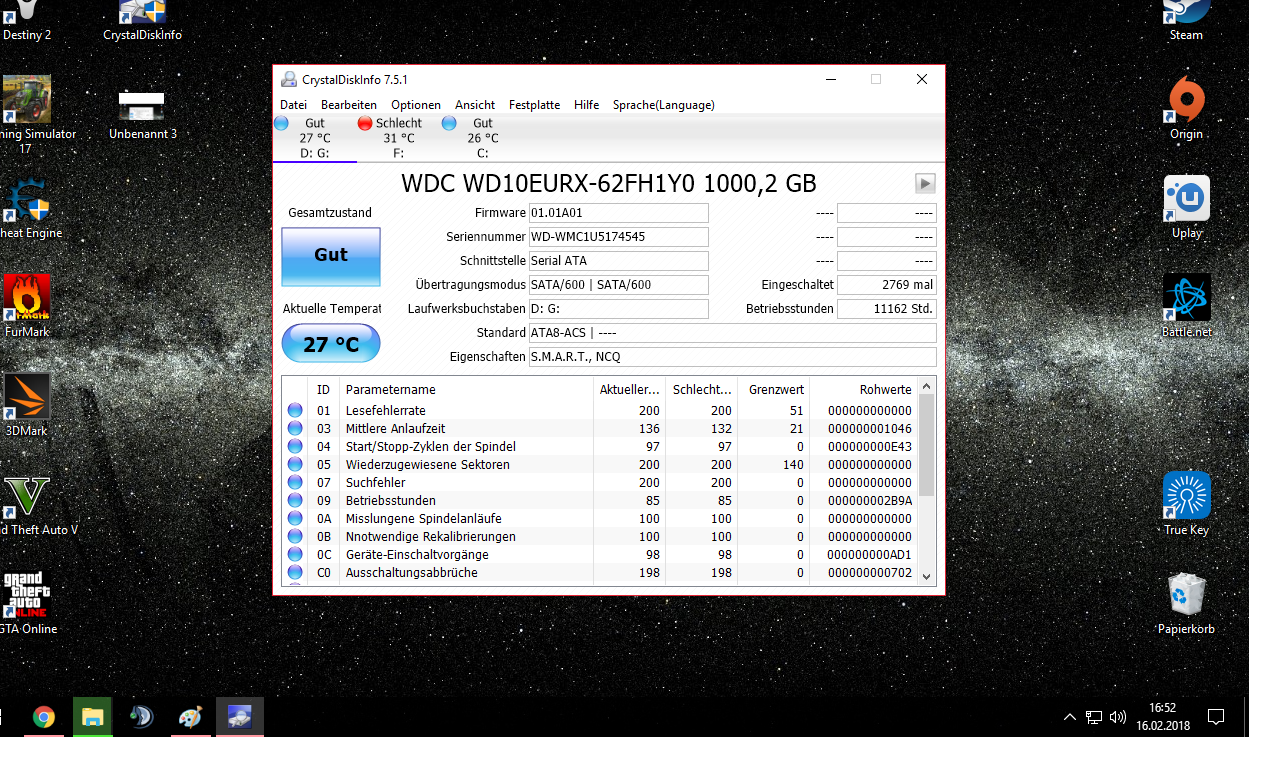Click the status orb for Wiederzugewiesene Sektoren

(295, 465)
